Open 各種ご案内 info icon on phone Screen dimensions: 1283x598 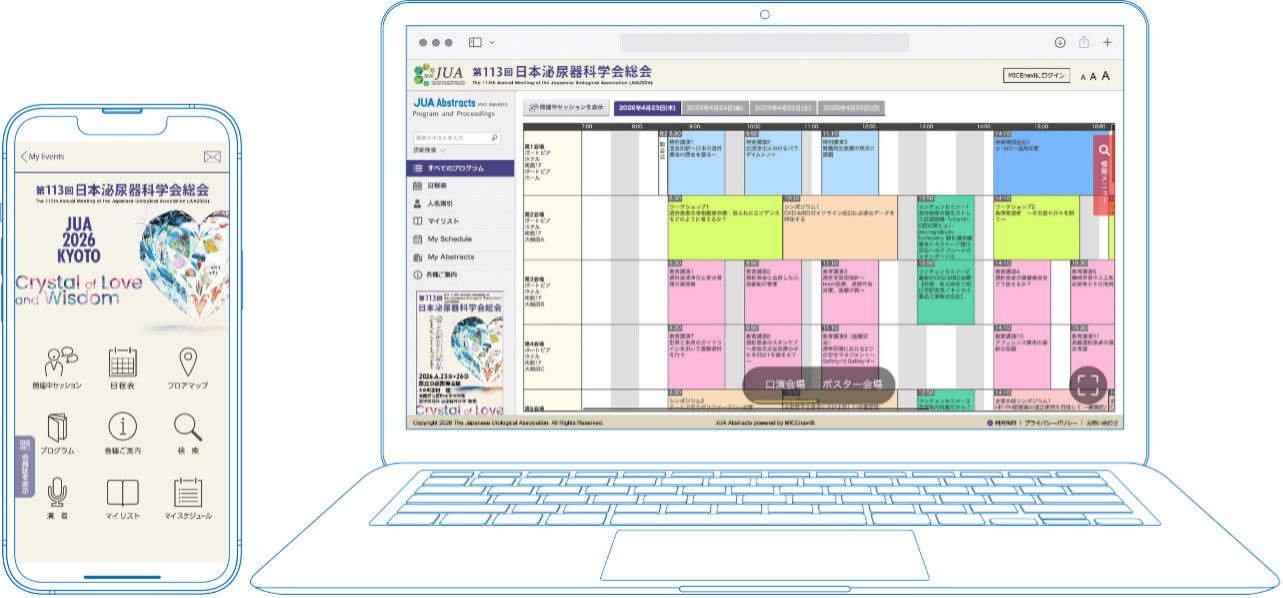point(122,427)
